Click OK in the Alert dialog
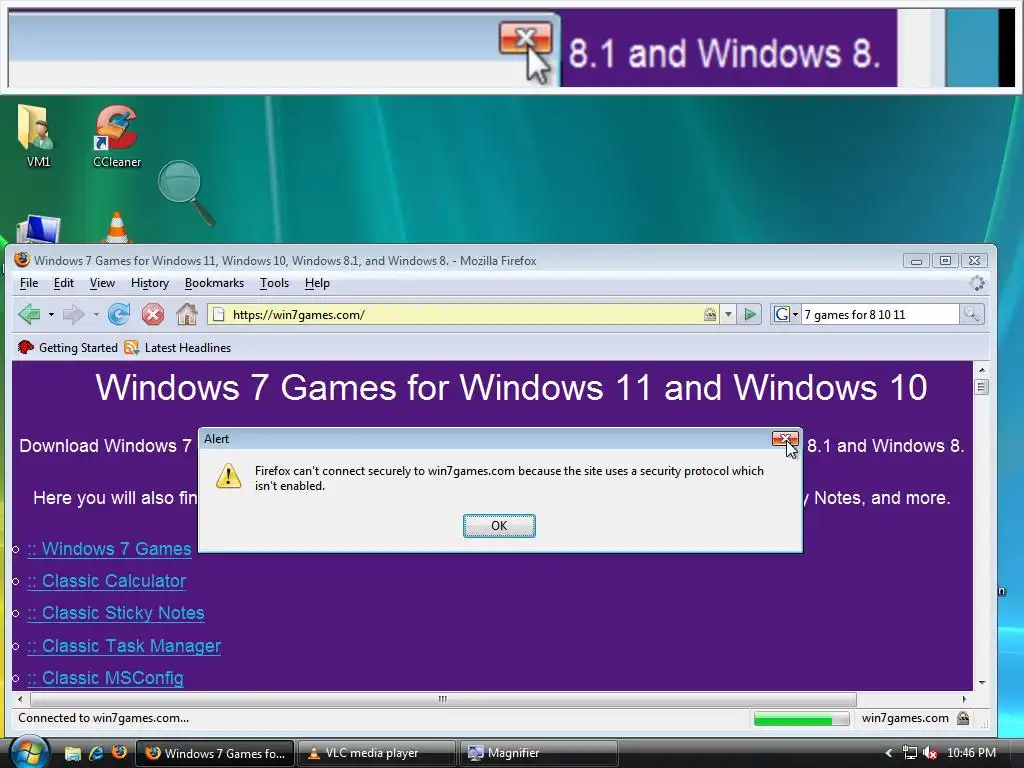 tap(499, 526)
